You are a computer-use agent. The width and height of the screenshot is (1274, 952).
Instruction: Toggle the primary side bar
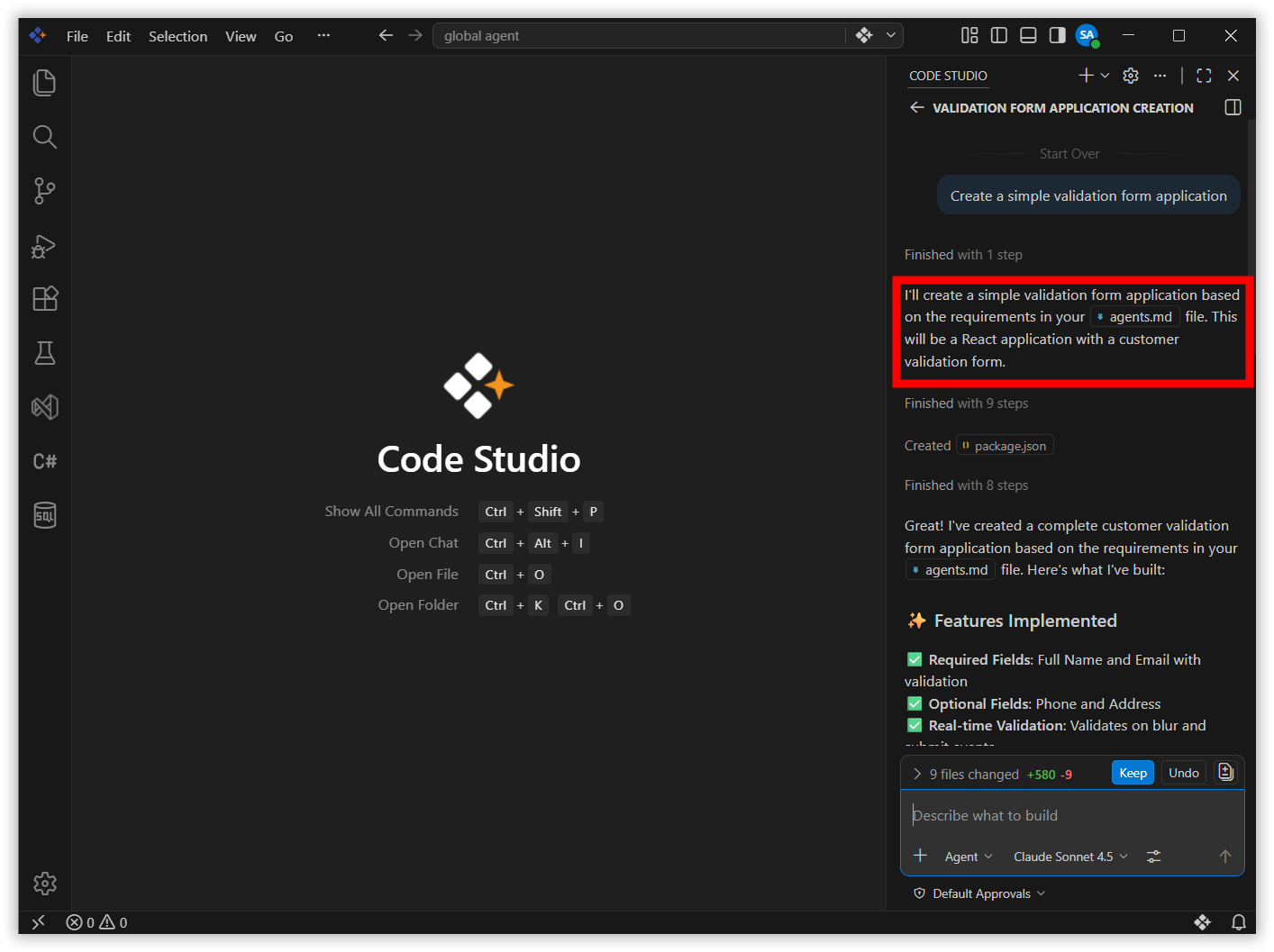click(999, 35)
